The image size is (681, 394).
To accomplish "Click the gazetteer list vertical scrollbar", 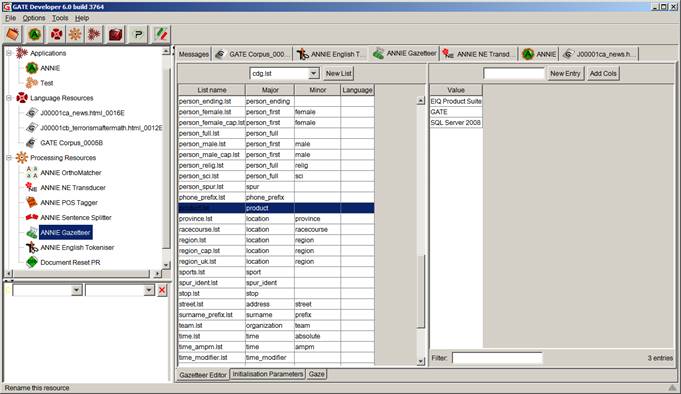I will pos(420,231).
